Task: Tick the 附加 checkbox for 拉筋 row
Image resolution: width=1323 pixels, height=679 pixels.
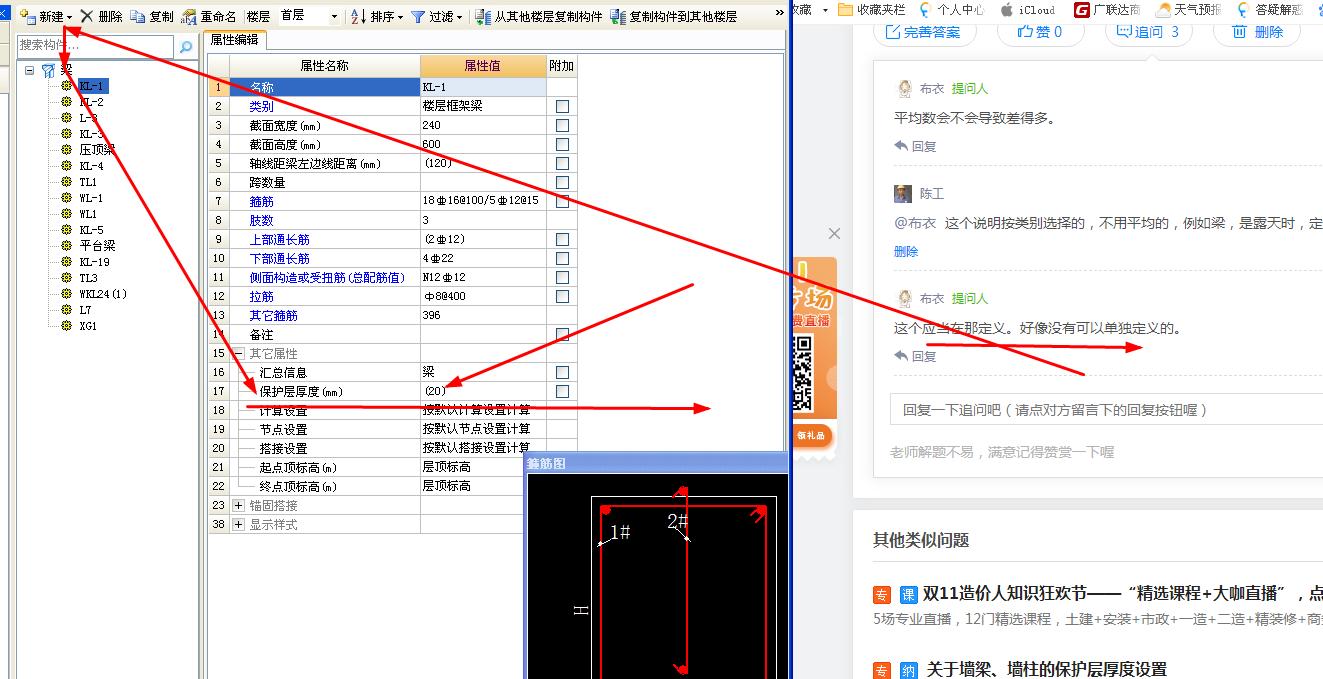Action: [562, 296]
